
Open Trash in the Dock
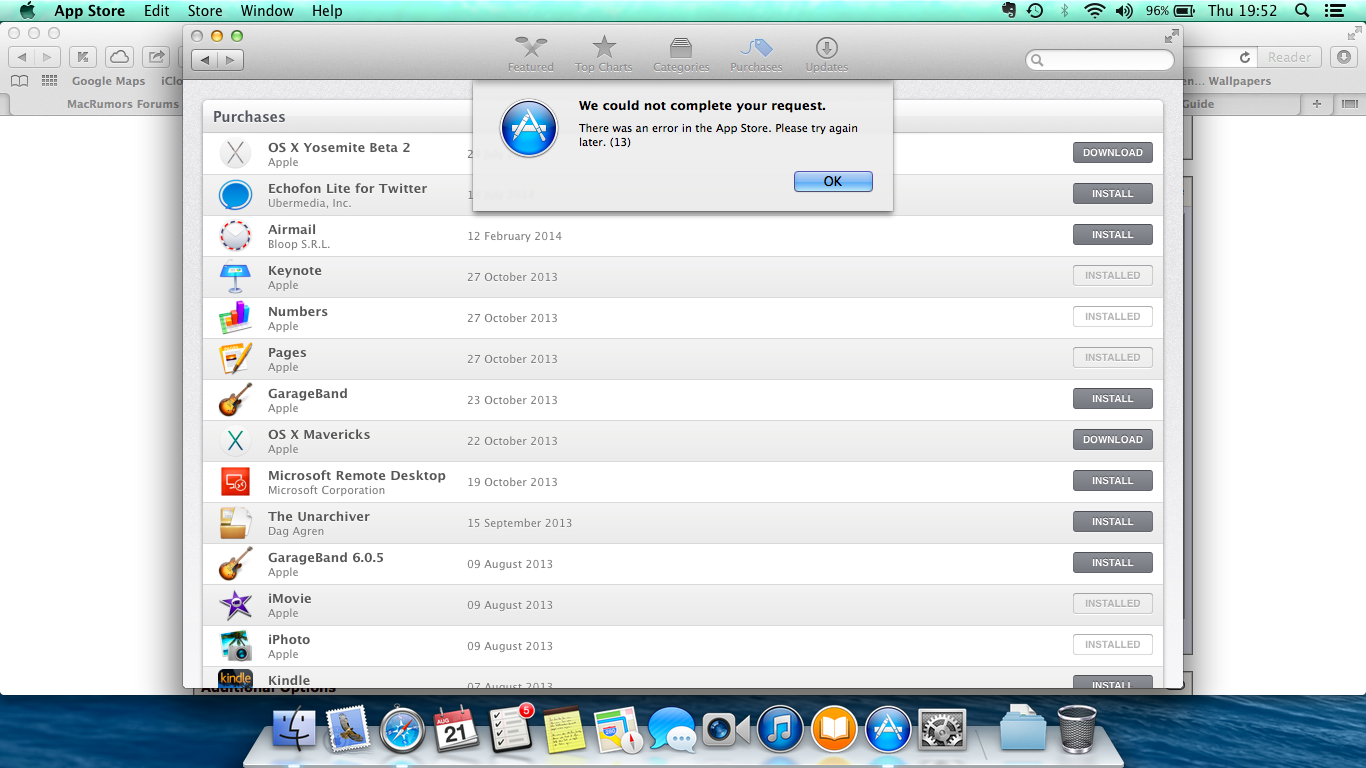coord(1077,728)
